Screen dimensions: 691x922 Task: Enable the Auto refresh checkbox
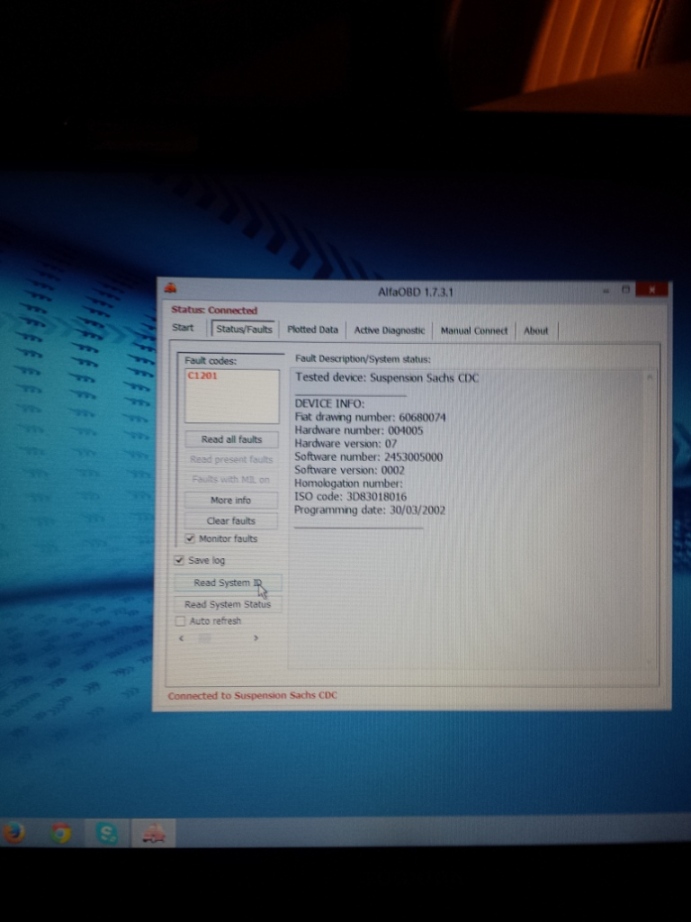[181, 621]
